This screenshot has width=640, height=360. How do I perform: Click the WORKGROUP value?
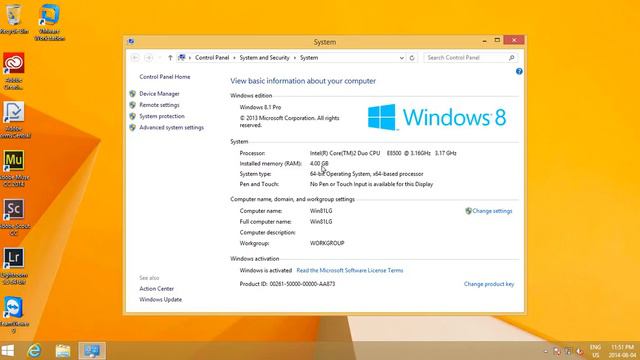327,243
